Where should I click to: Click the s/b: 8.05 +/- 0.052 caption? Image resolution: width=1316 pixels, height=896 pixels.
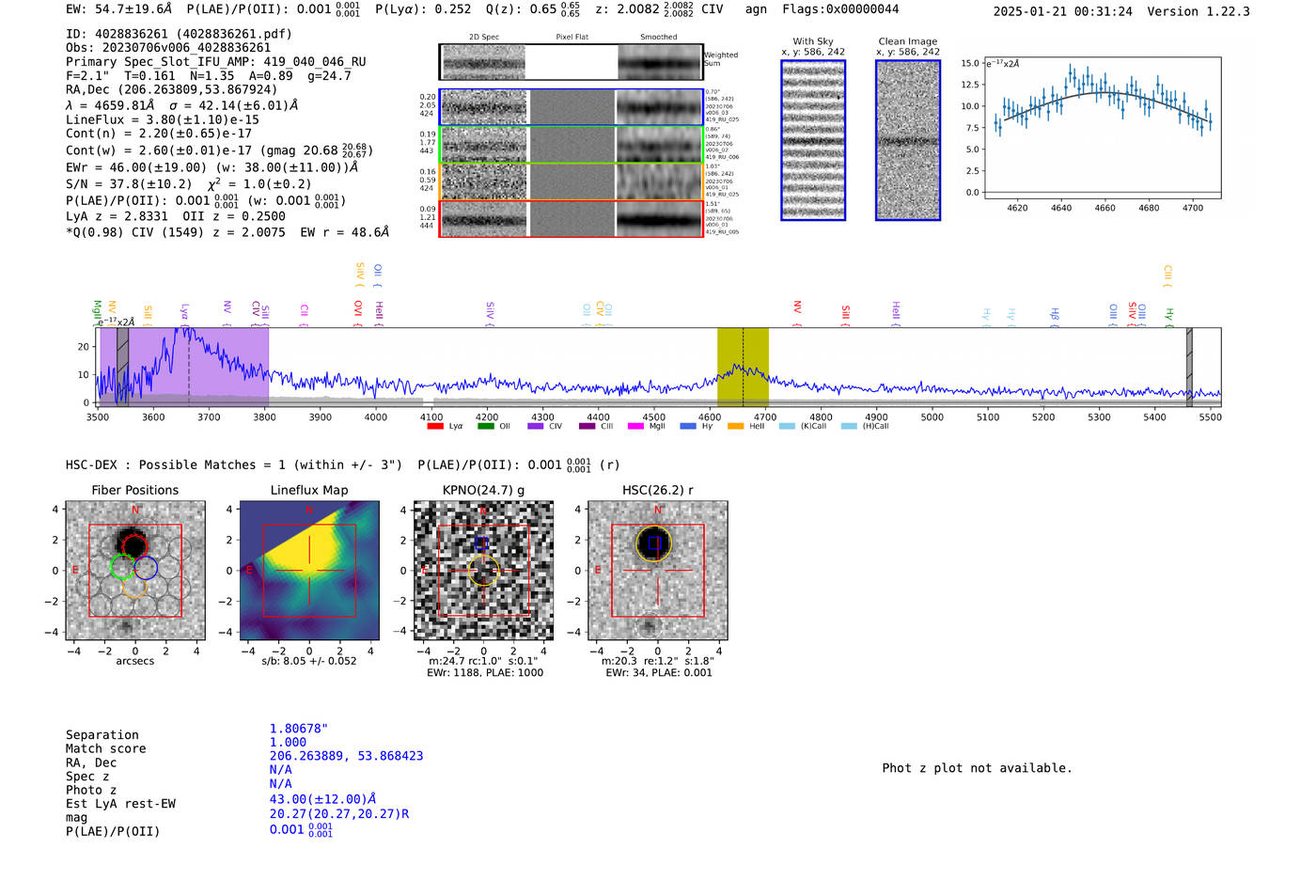click(x=309, y=661)
